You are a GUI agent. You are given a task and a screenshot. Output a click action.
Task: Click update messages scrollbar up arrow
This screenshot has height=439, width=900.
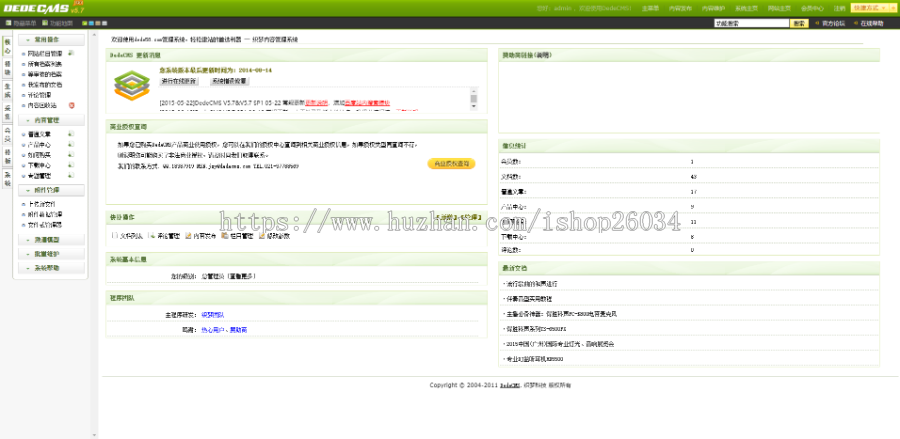click(x=474, y=91)
